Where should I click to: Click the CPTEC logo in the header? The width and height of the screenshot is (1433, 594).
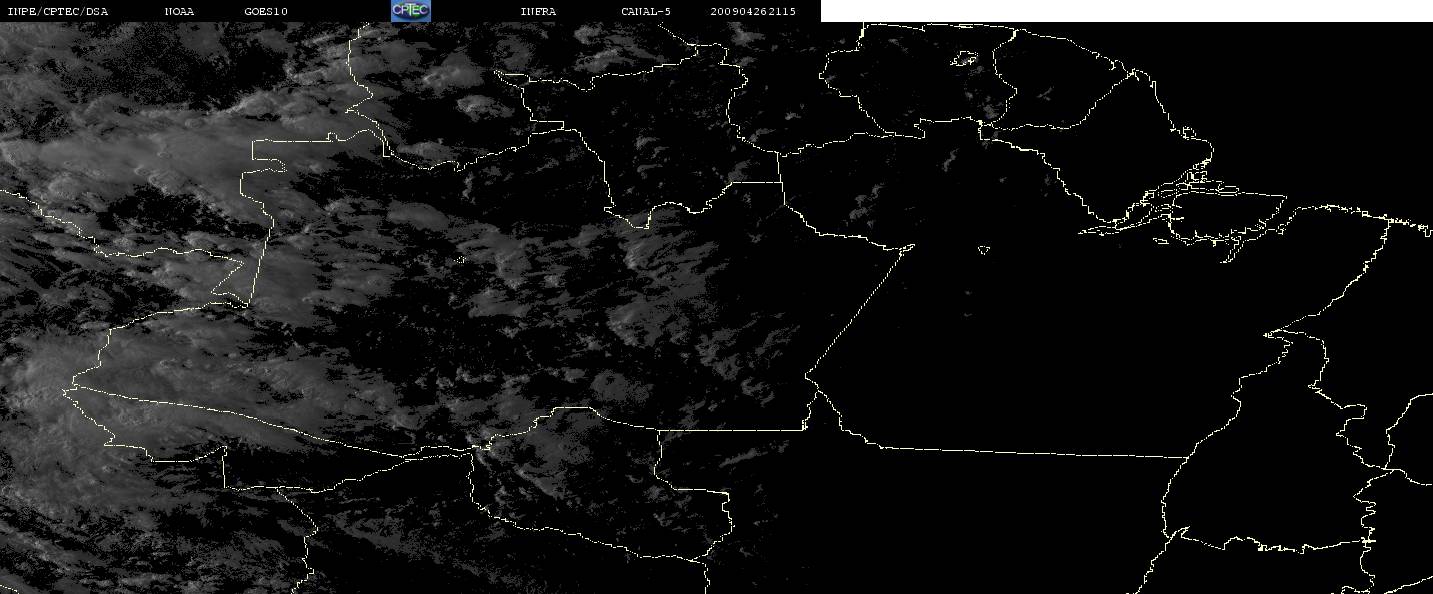(x=410, y=10)
